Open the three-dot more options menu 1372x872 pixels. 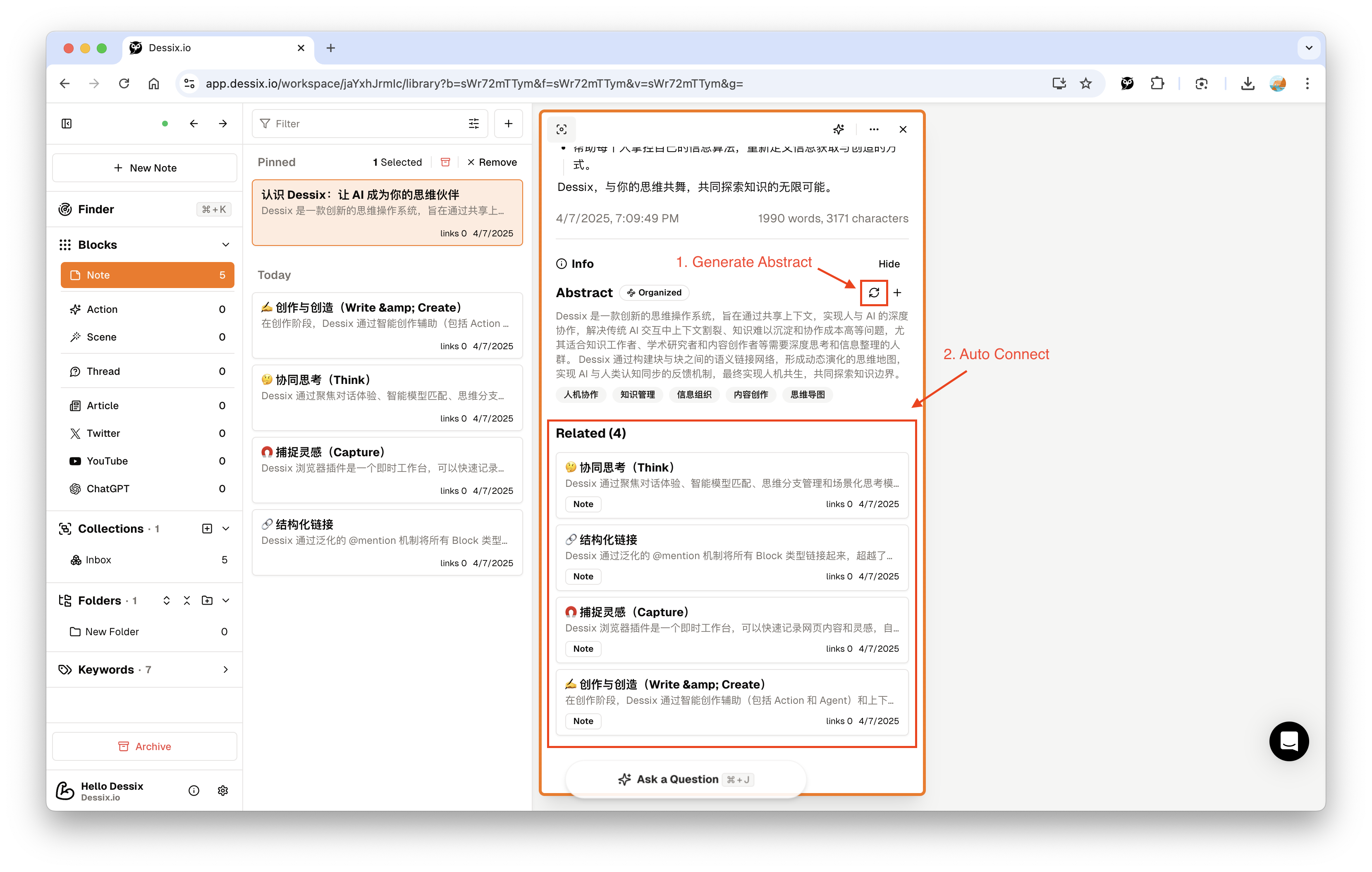[x=873, y=129]
